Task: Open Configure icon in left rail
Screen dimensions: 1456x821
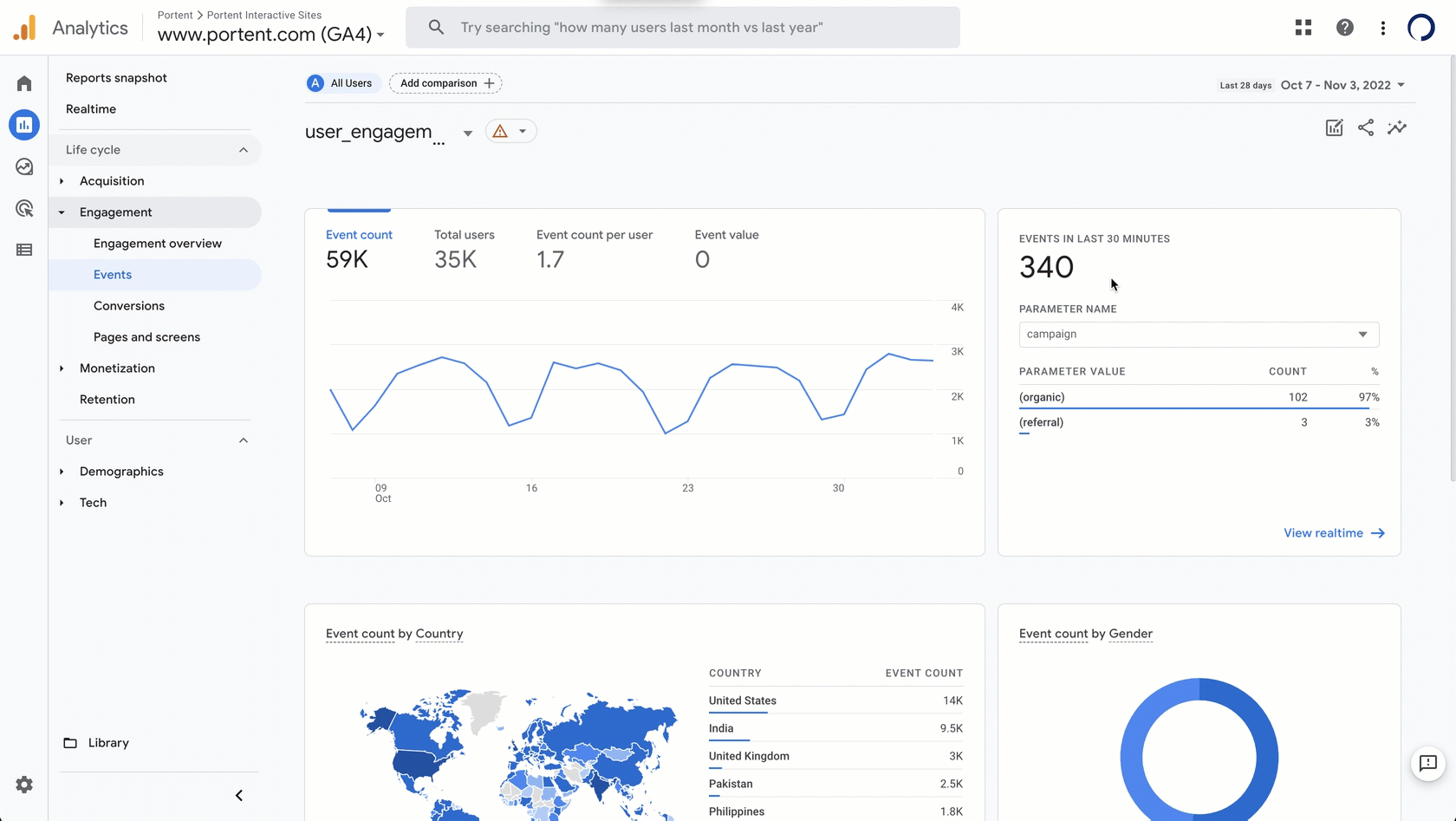Action: pyautogui.click(x=24, y=250)
